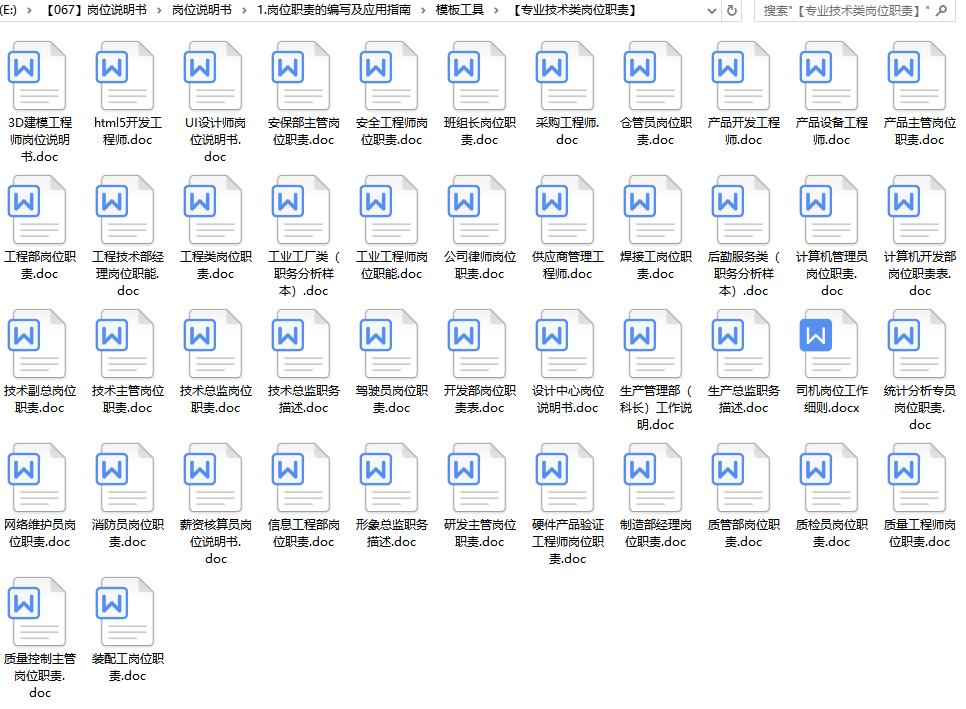Select the 工程类岗位职责.doc icon

click(x=213, y=209)
